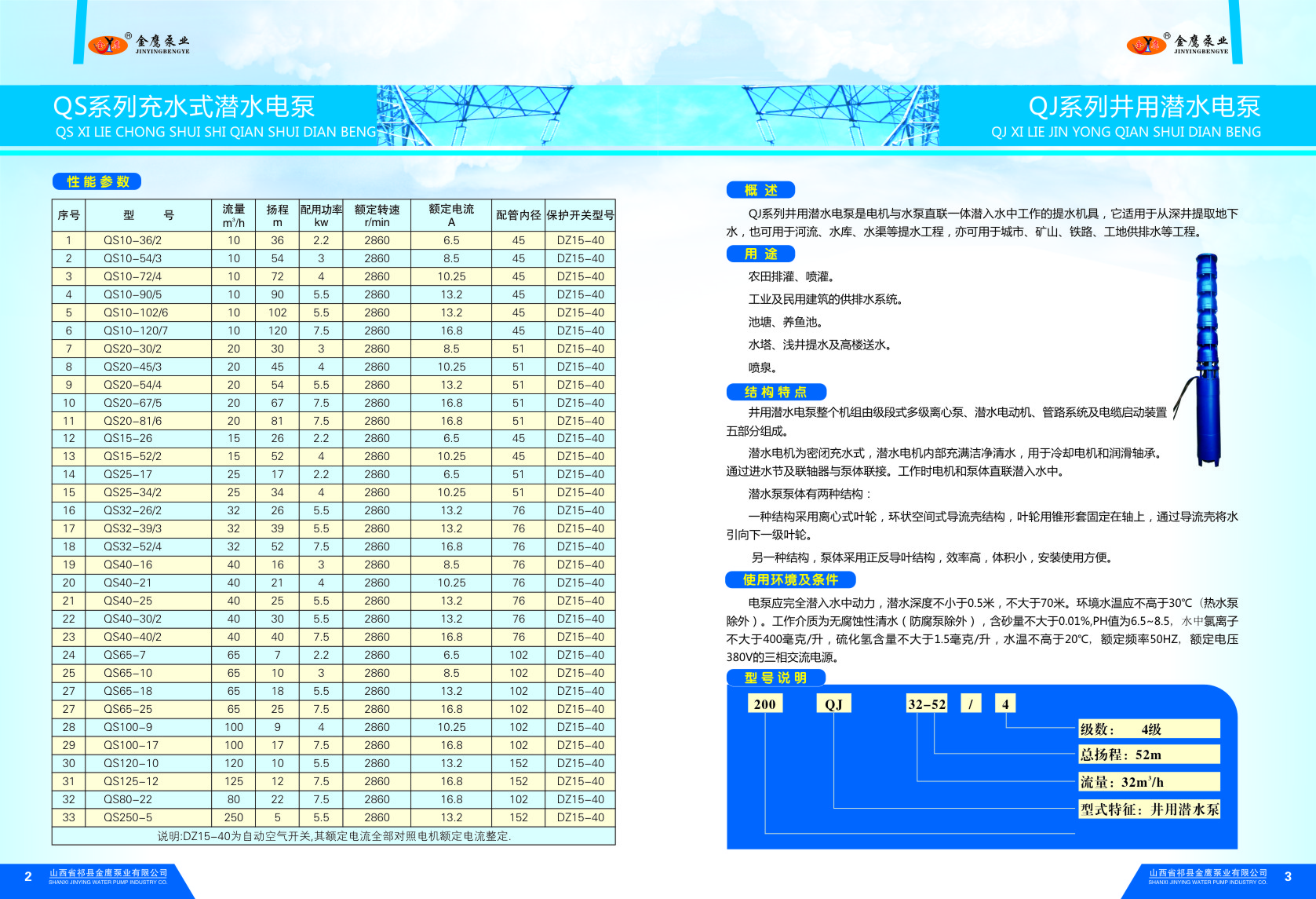Screen dimensions: 1316x899
Task: Click the 200 box in model diagram
Action: [765, 703]
